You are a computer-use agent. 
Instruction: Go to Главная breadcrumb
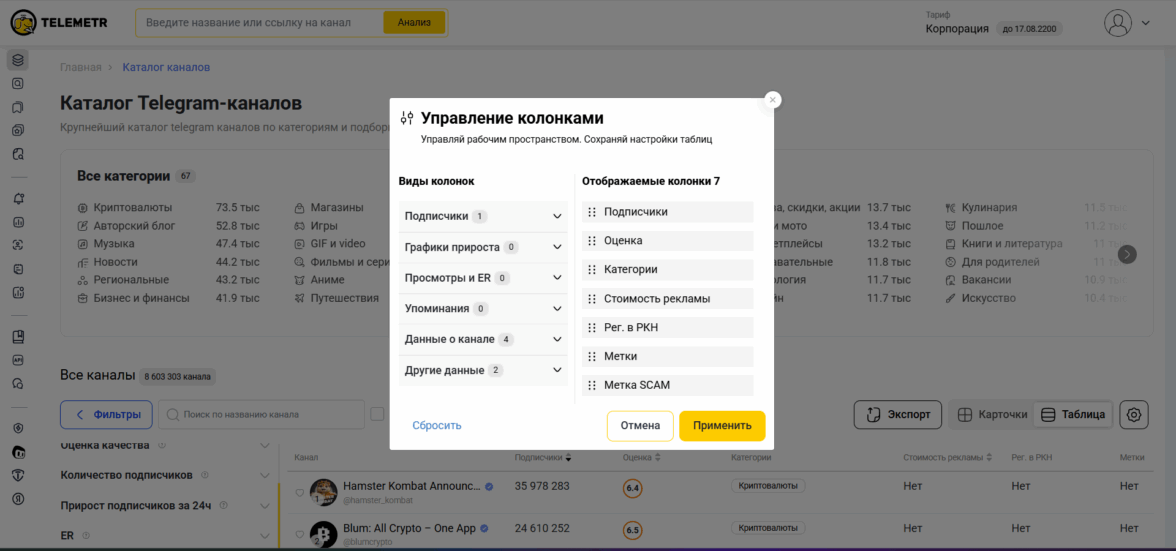coord(80,67)
